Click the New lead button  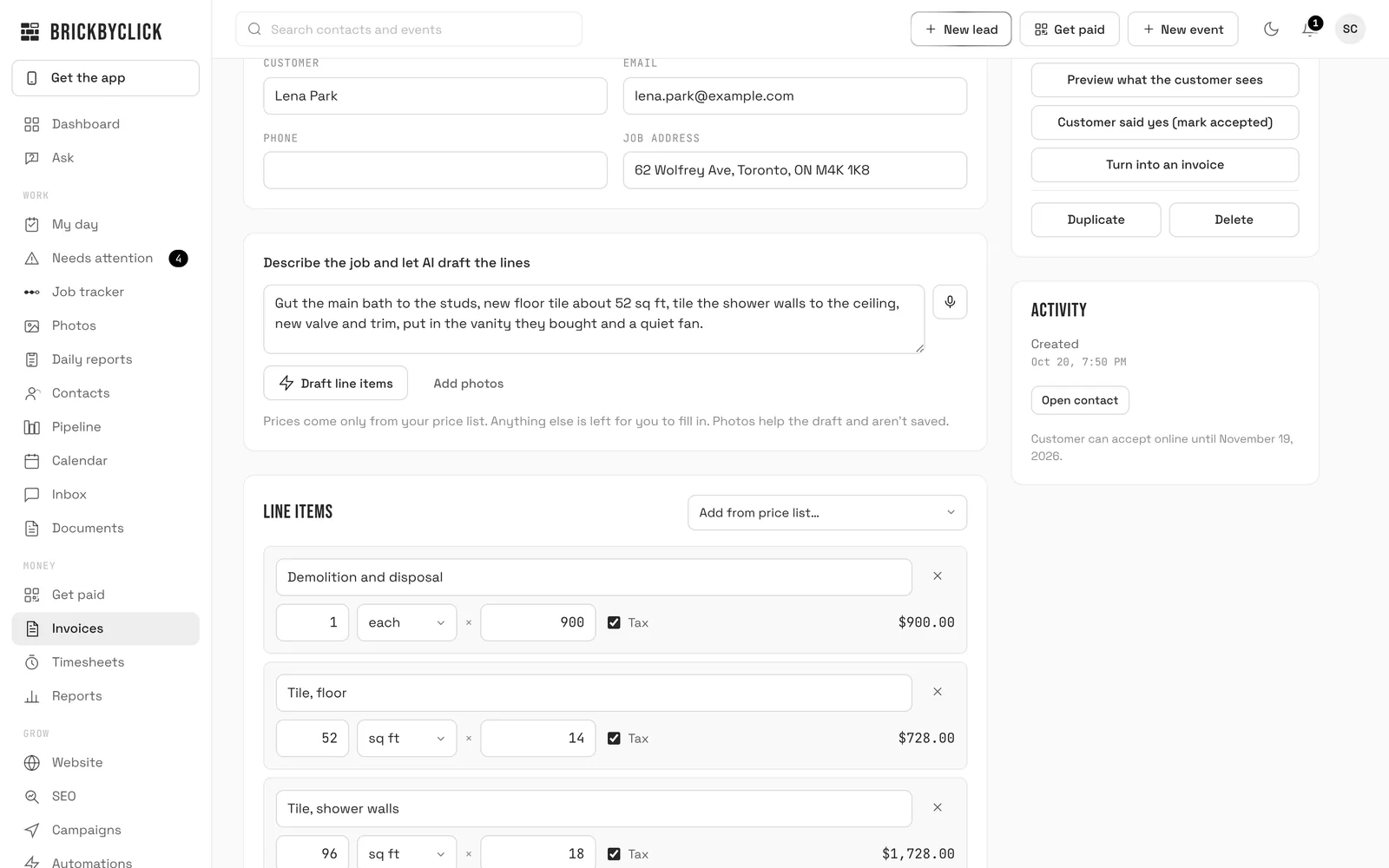(x=961, y=29)
